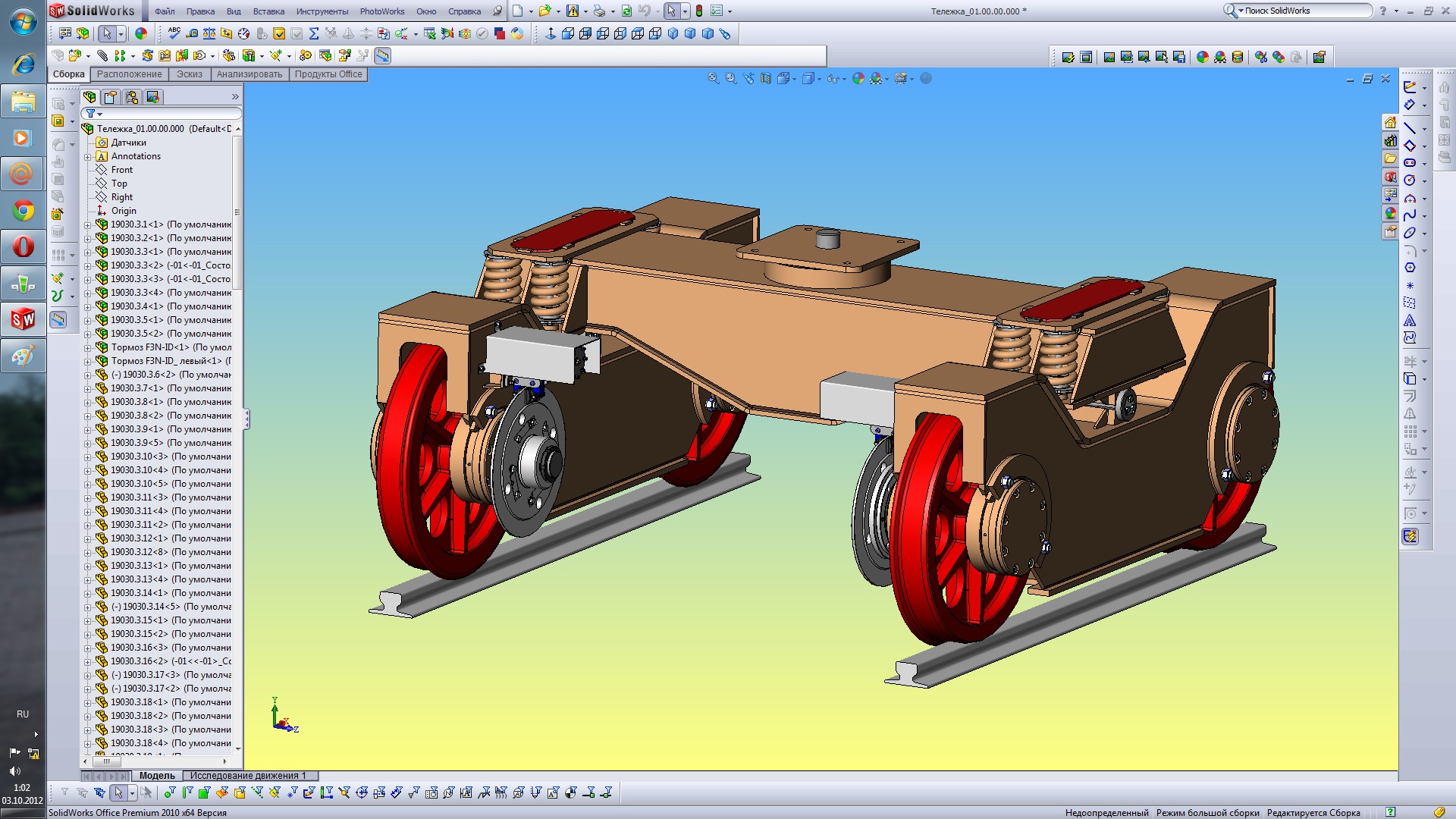
Task: Open the PropertyManager tab icon
Action: point(111,97)
